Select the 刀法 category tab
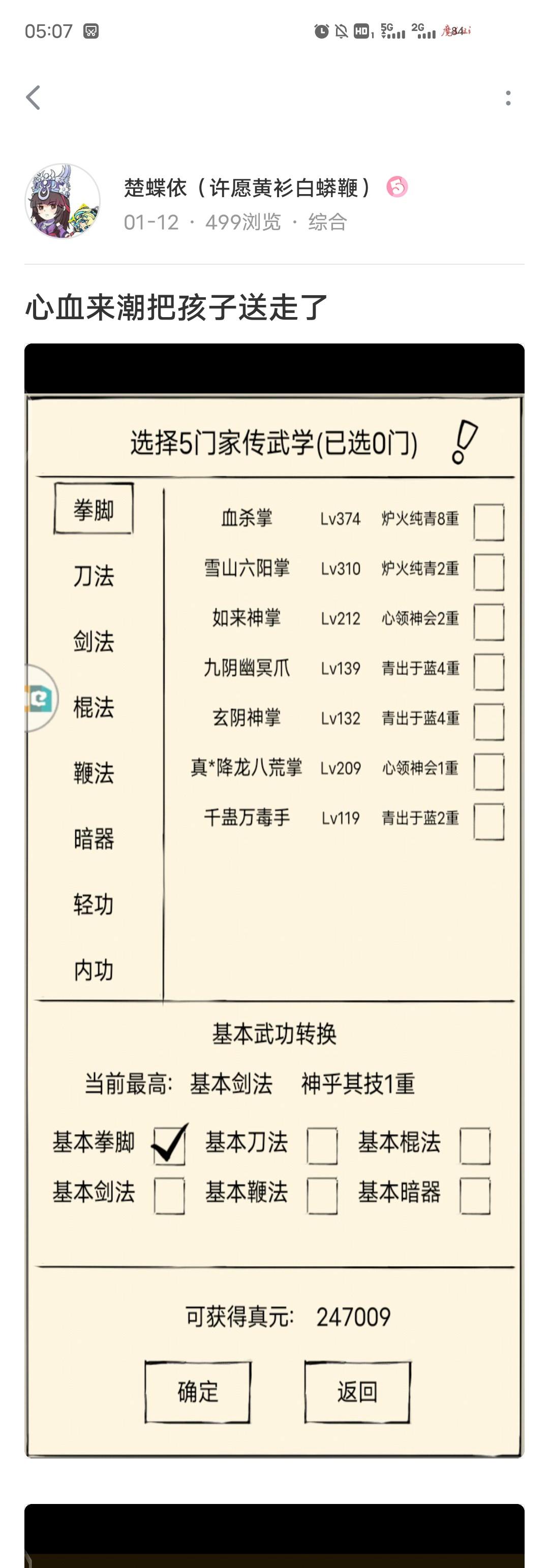Image resolution: width=549 pixels, height=1568 pixels. [94, 575]
